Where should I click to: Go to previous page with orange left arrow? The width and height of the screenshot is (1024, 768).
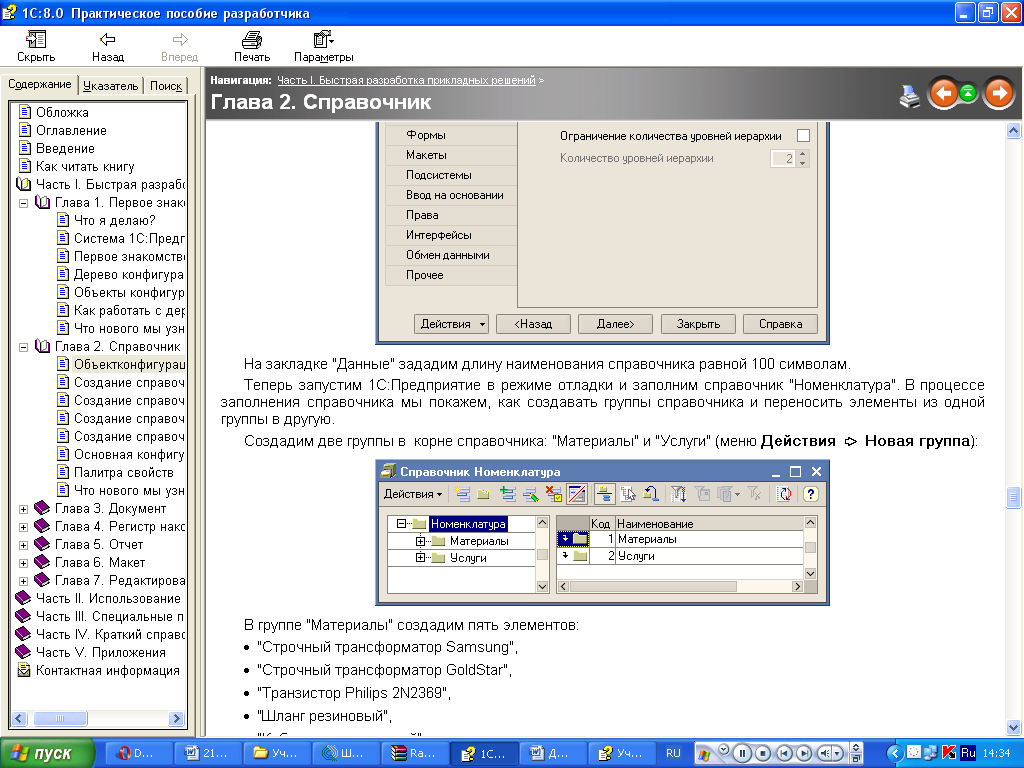tap(943, 94)
